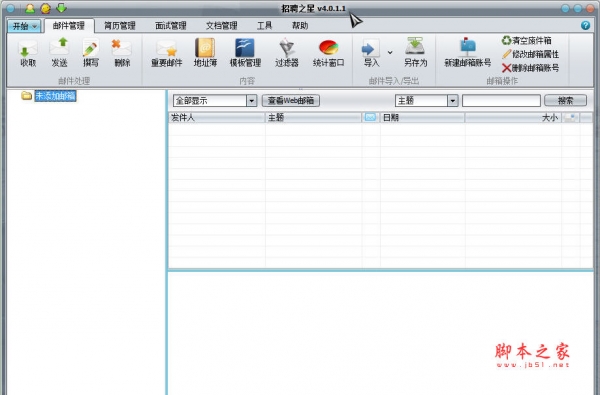
Task: Switch to the 文档管理 tab
Action: (222, 26)
